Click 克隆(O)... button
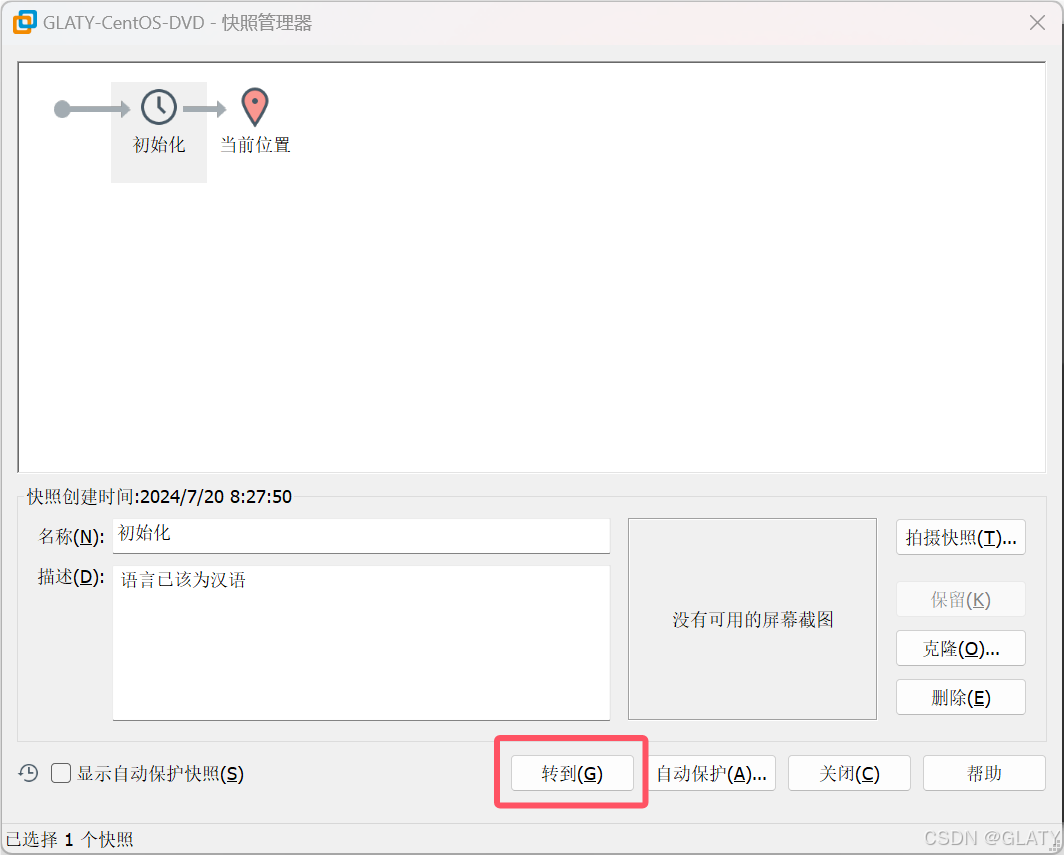 point(960,648)
